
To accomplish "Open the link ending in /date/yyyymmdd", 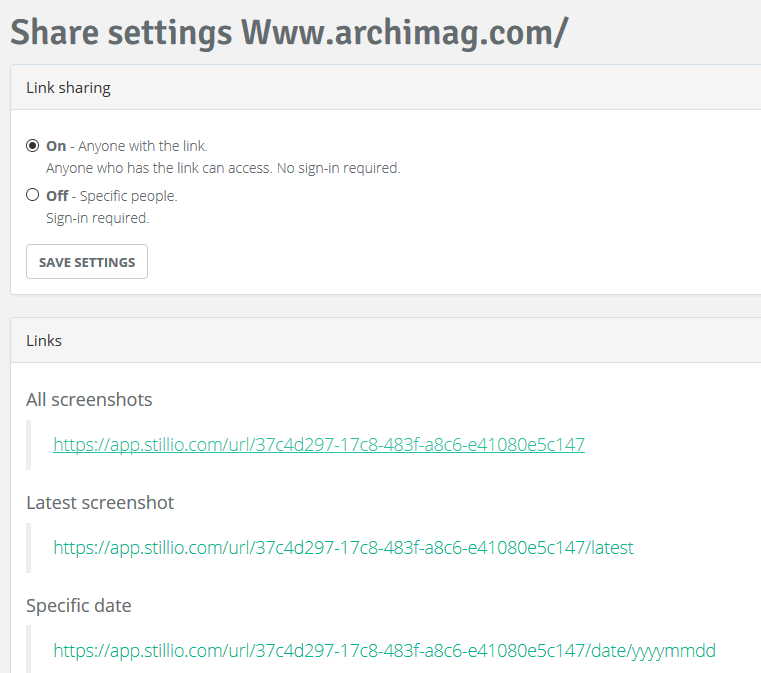I will (x=384, y=650).
